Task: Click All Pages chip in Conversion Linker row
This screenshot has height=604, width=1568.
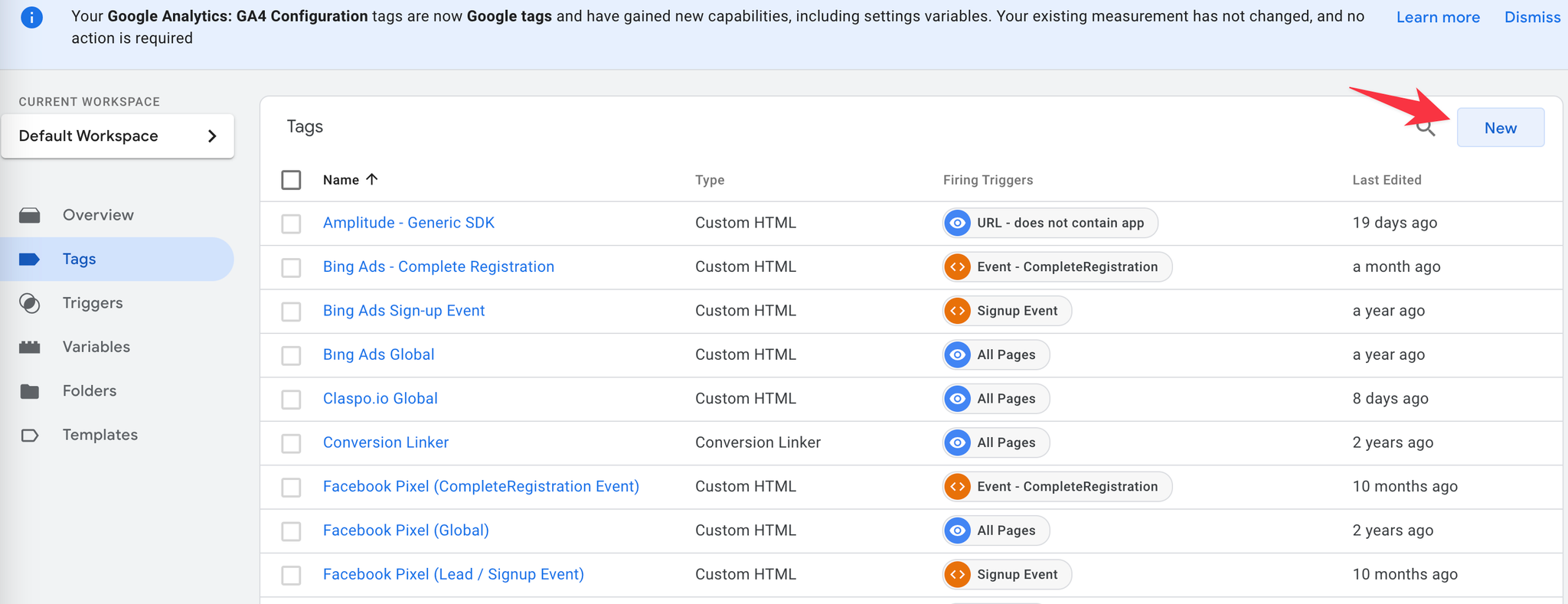Action: (x=996, y=442)
